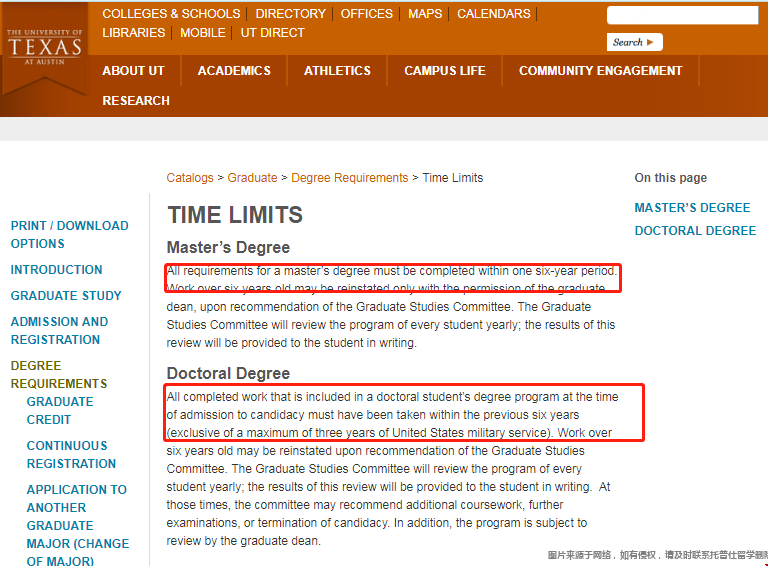Open Calendars from the top bar

pyautogui.click(x=494, y=14)
